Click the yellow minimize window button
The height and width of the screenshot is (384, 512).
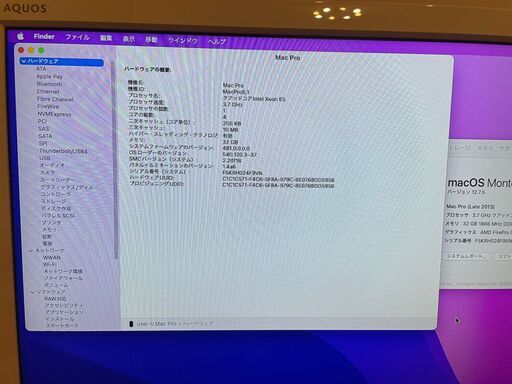(31, 50)
